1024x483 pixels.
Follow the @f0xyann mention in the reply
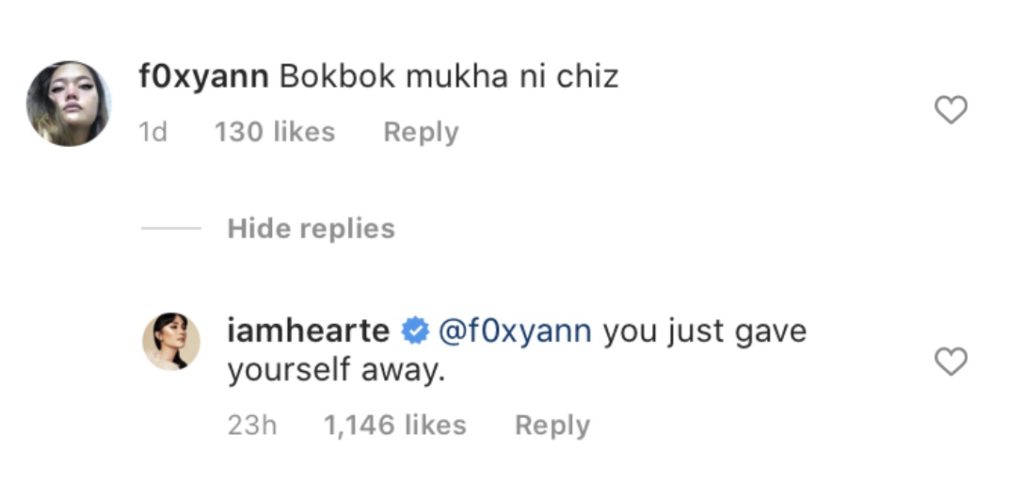coord(515,331)
